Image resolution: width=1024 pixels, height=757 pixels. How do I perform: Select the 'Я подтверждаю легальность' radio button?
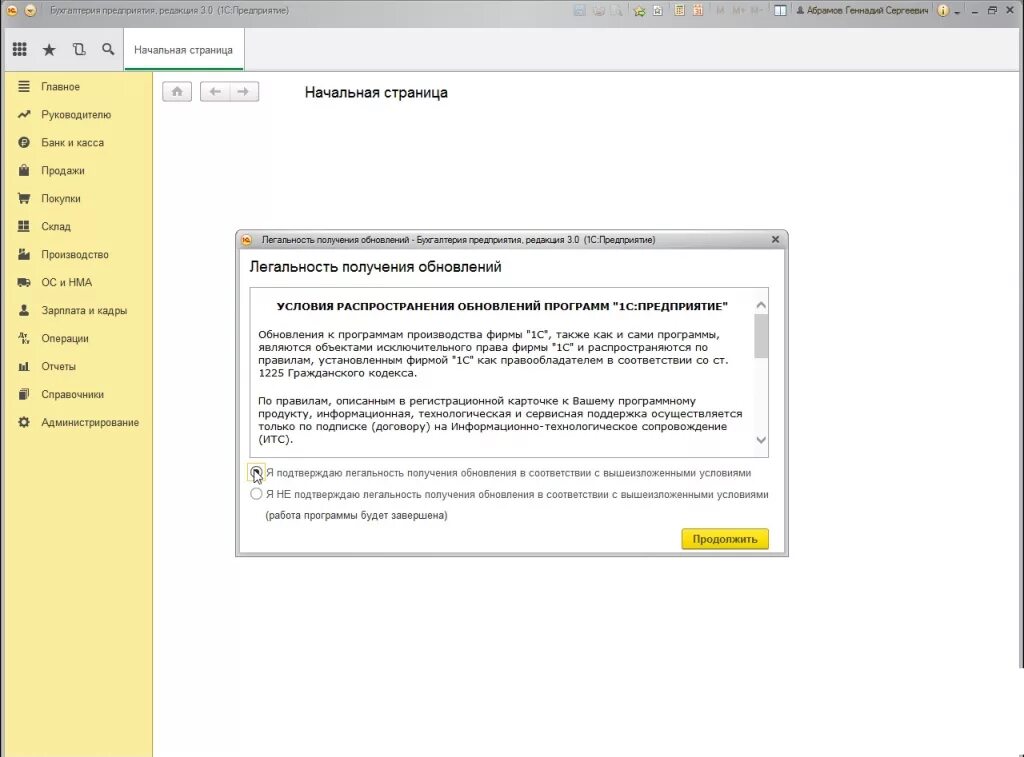(256, 472)
